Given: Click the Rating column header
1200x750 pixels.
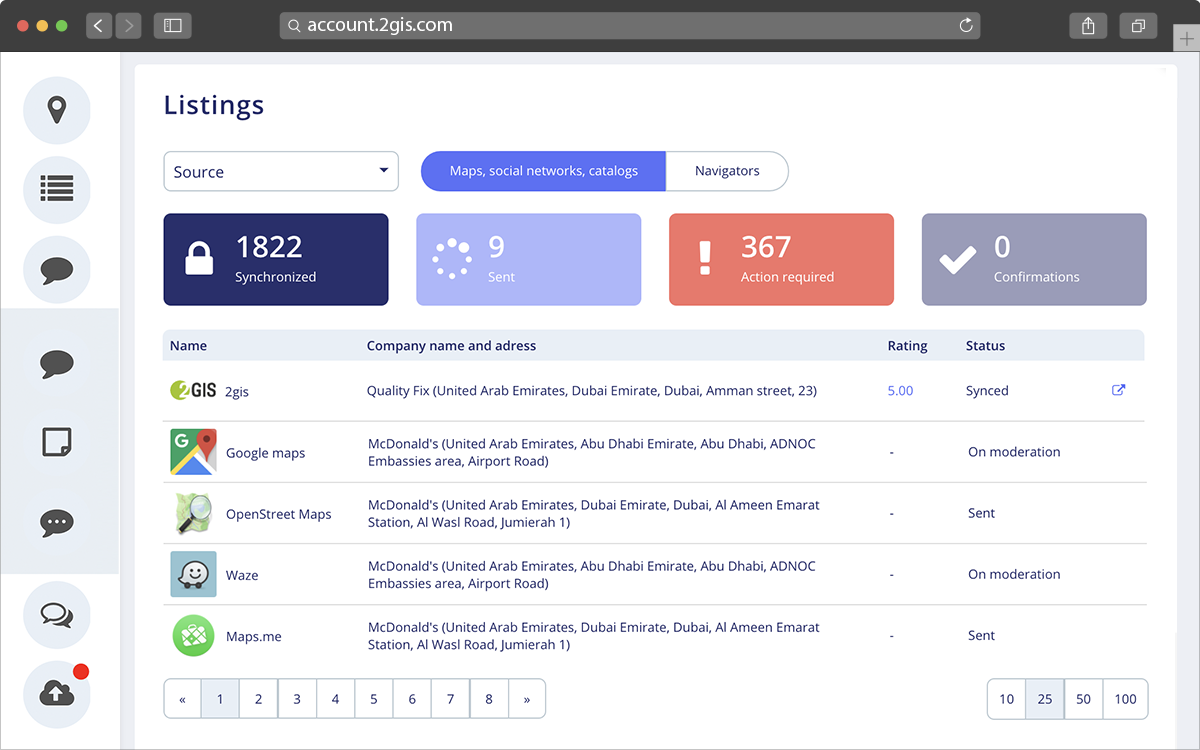Looking at the screenshot, I should click(x=907, y=345).
